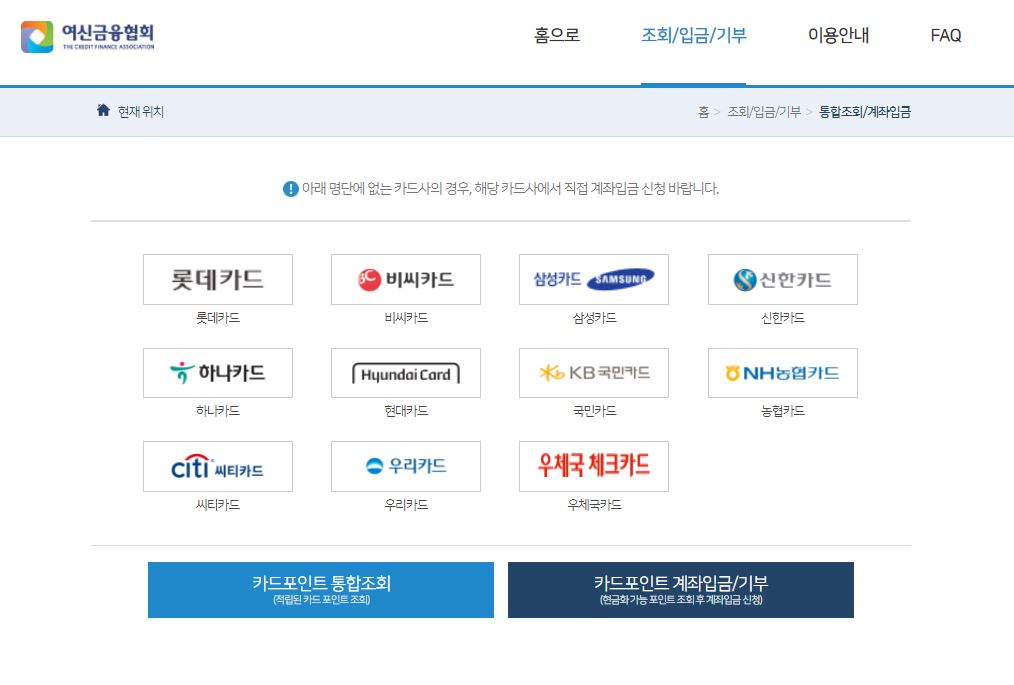The height and width of the screenshot is (685, 1014).
Task: Click 카드포인트 통합조회 button
Action: pos(321,590)
